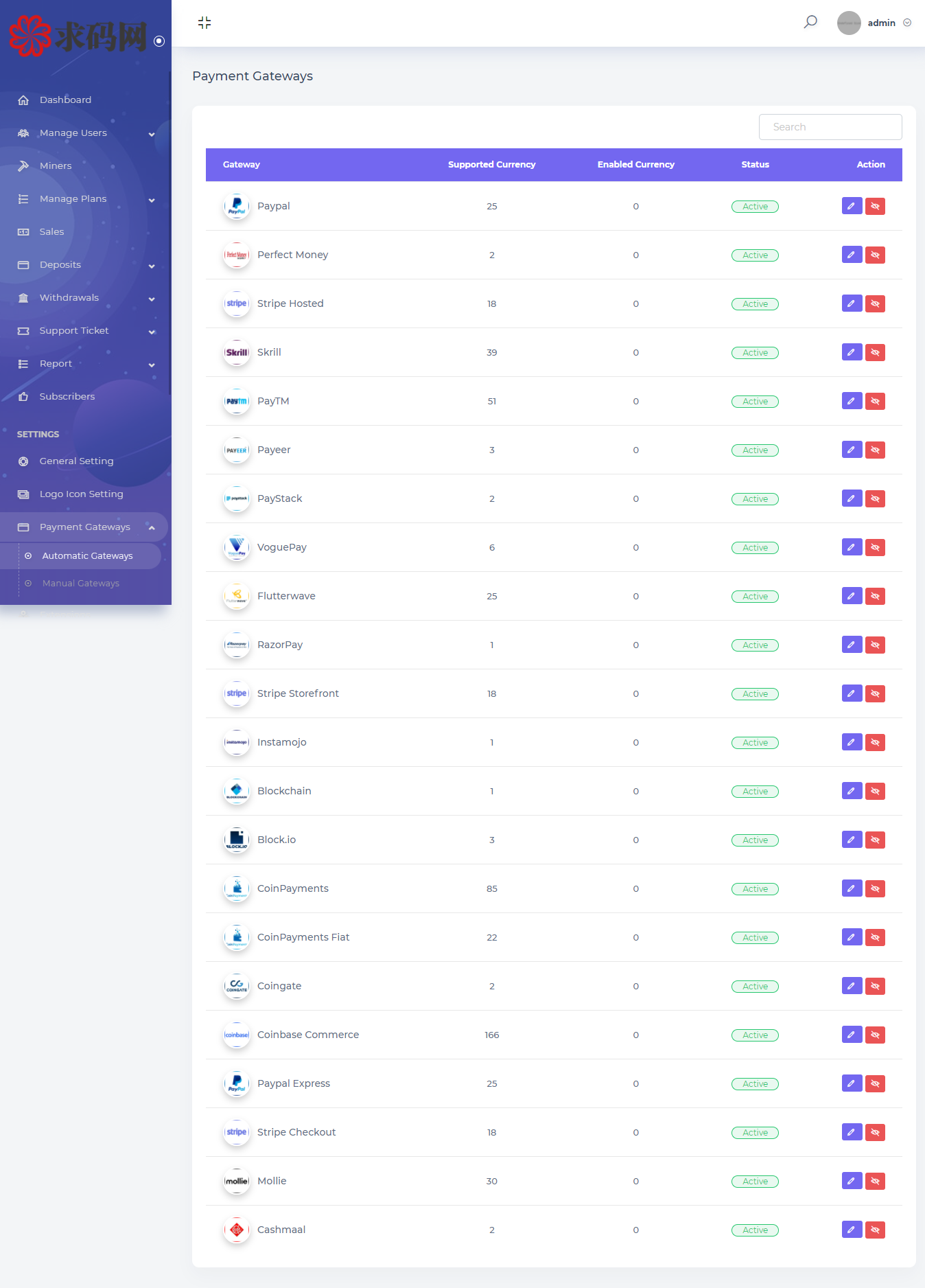925x1288 pixels.
Task: Click the Miners hammer icon
Action: pyautogui.click(x=23, y=166)
